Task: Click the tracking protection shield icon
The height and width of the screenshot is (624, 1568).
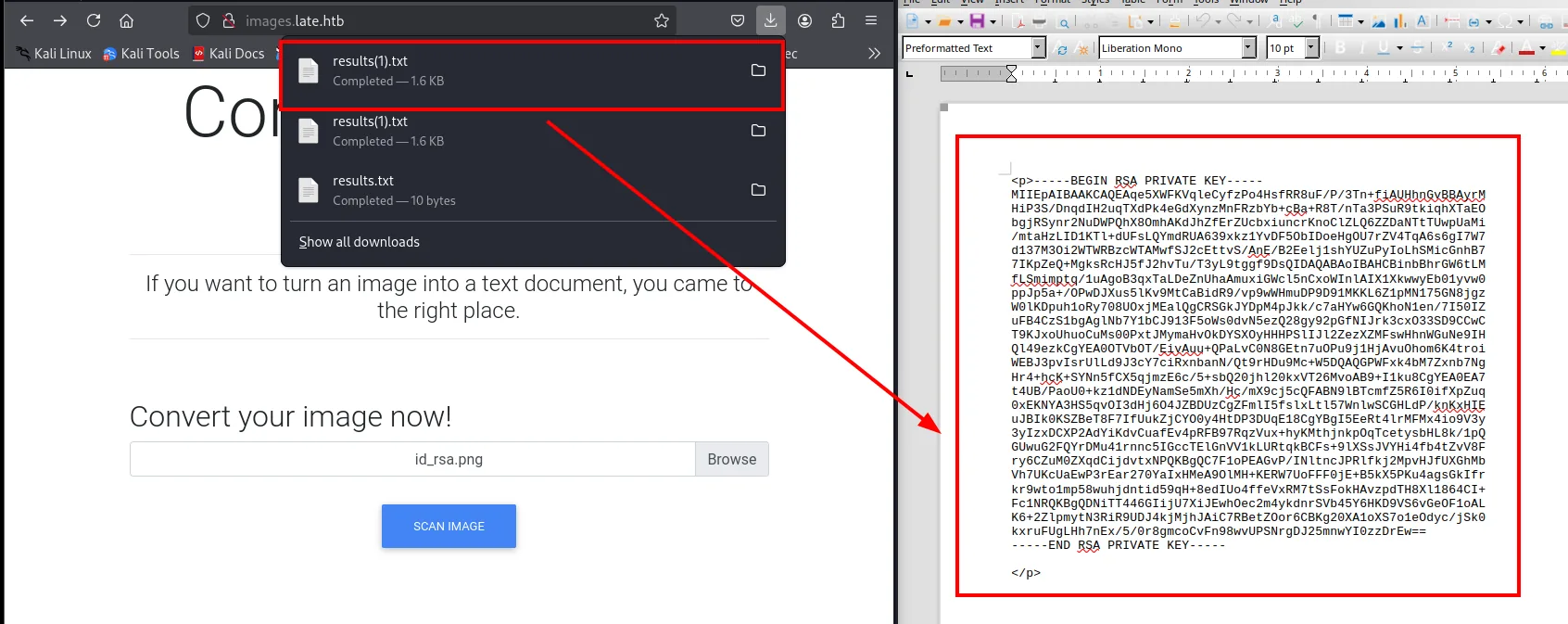Action: (203, 20)
